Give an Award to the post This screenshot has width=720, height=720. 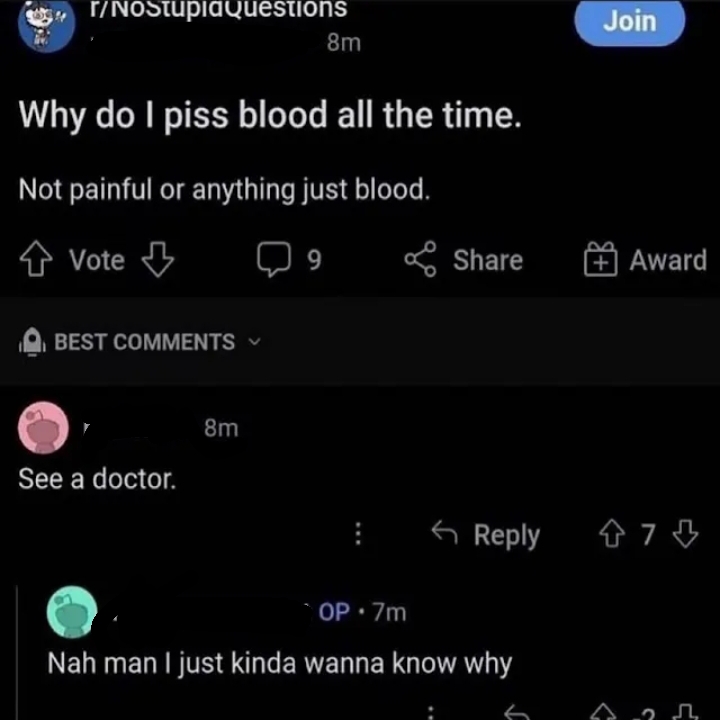[645, 261]
